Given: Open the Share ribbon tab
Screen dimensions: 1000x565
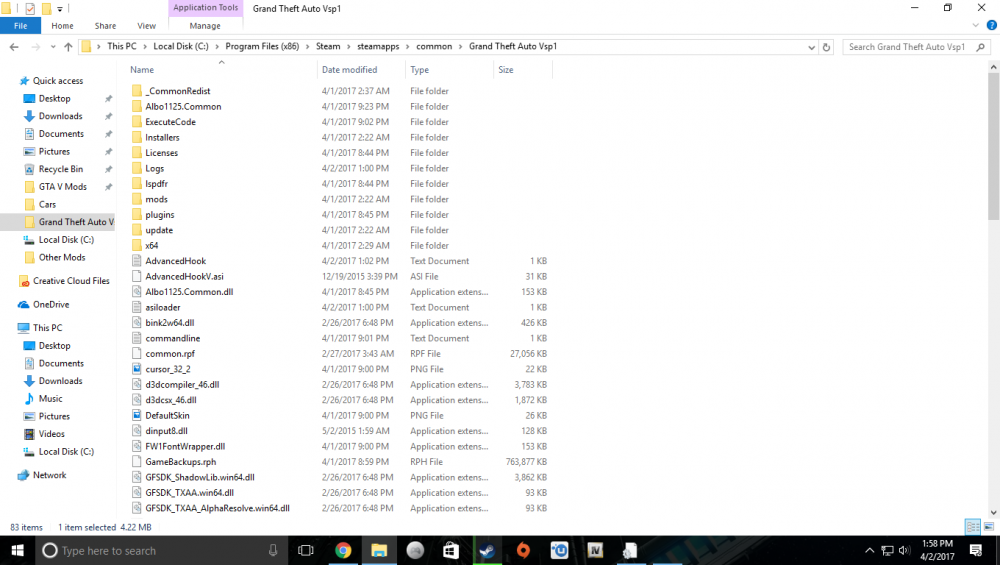Looking at the screenshot, I should pos(105,26).
